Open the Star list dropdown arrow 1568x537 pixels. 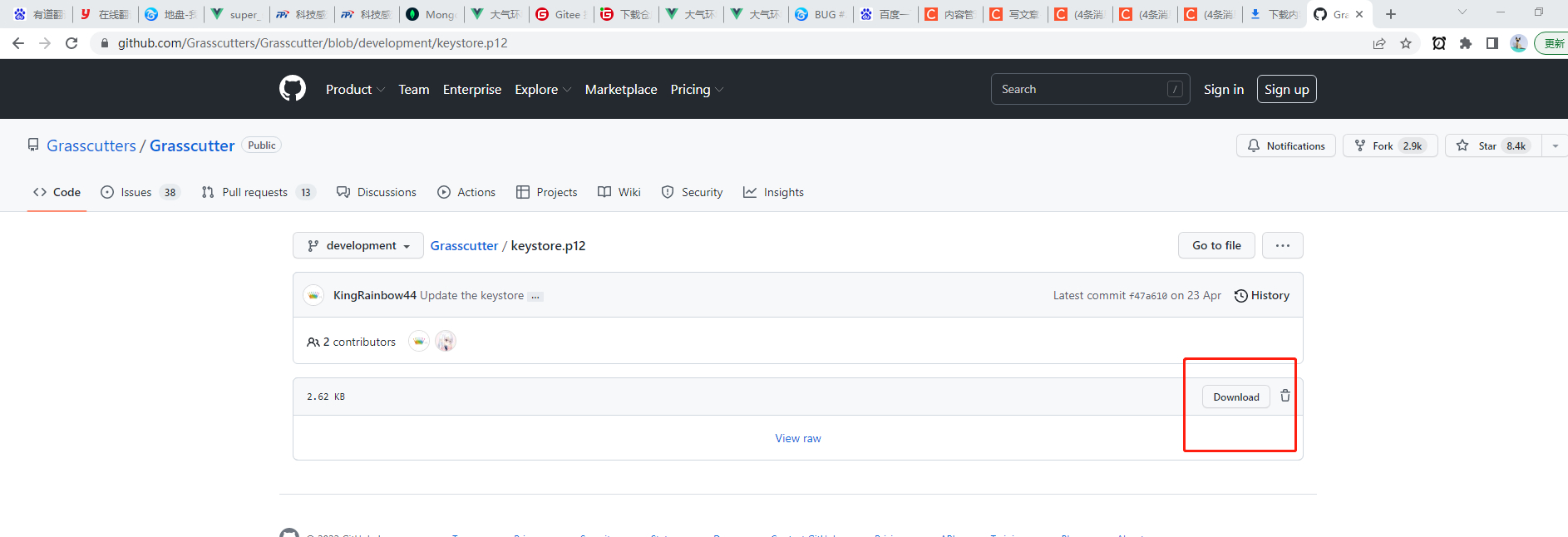click(x=1555, y=145)
